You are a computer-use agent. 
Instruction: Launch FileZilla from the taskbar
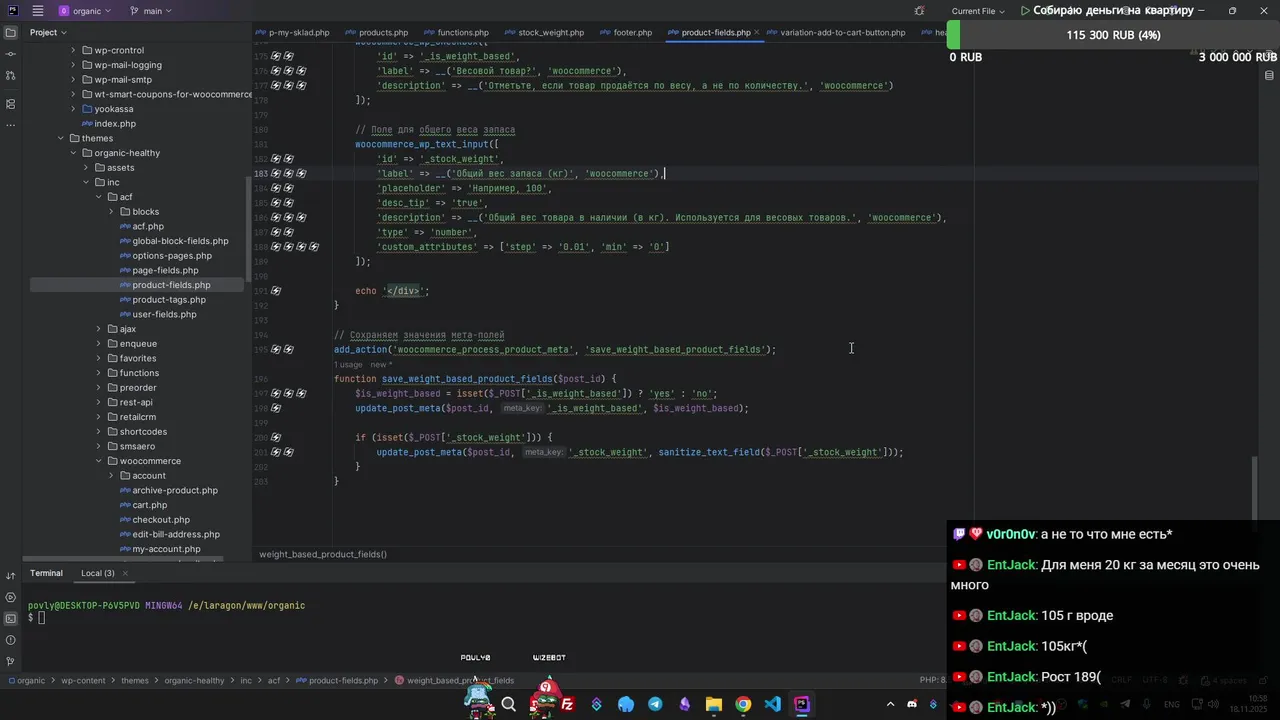click(x=567, y=705)
